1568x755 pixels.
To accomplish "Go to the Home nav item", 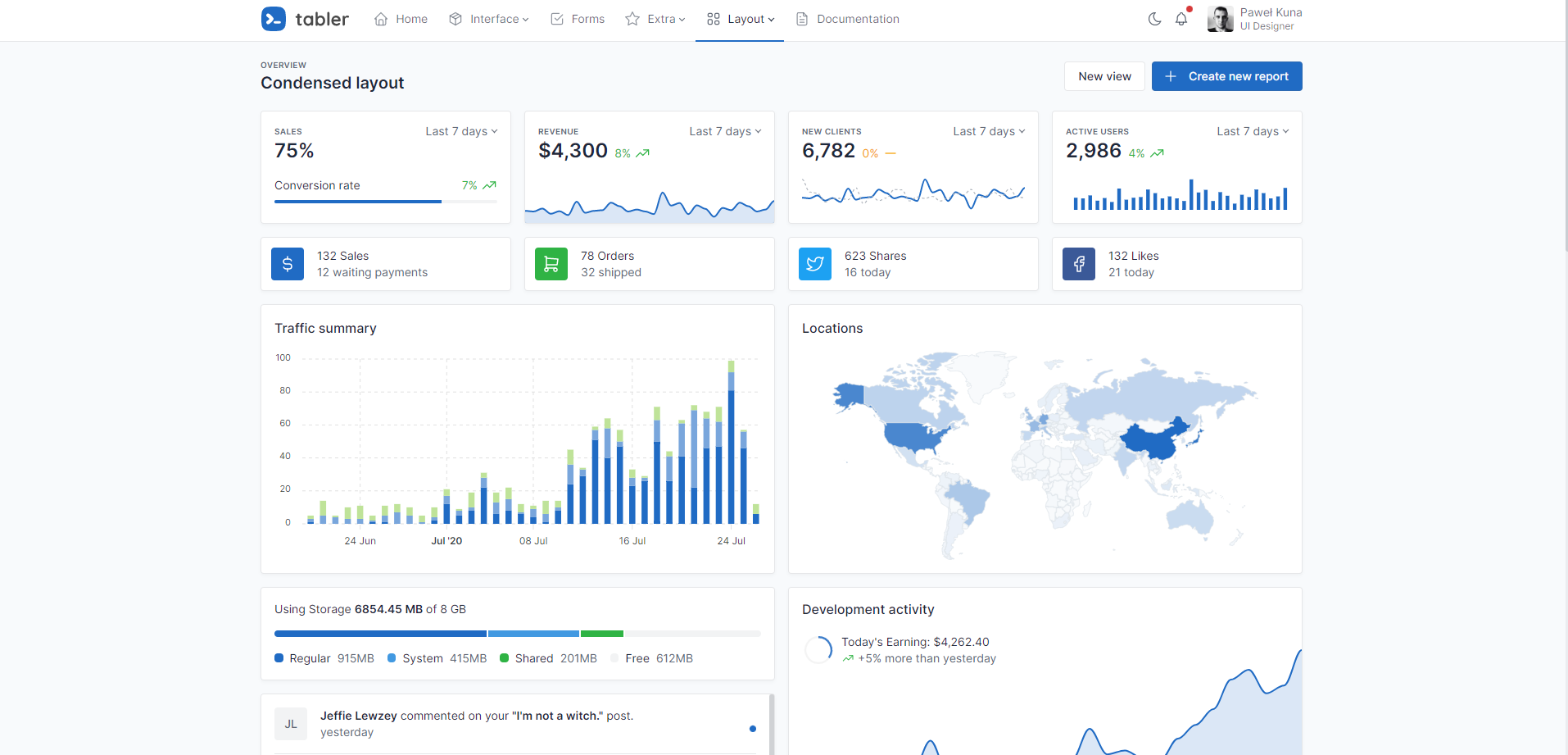I will coord(401,19).
